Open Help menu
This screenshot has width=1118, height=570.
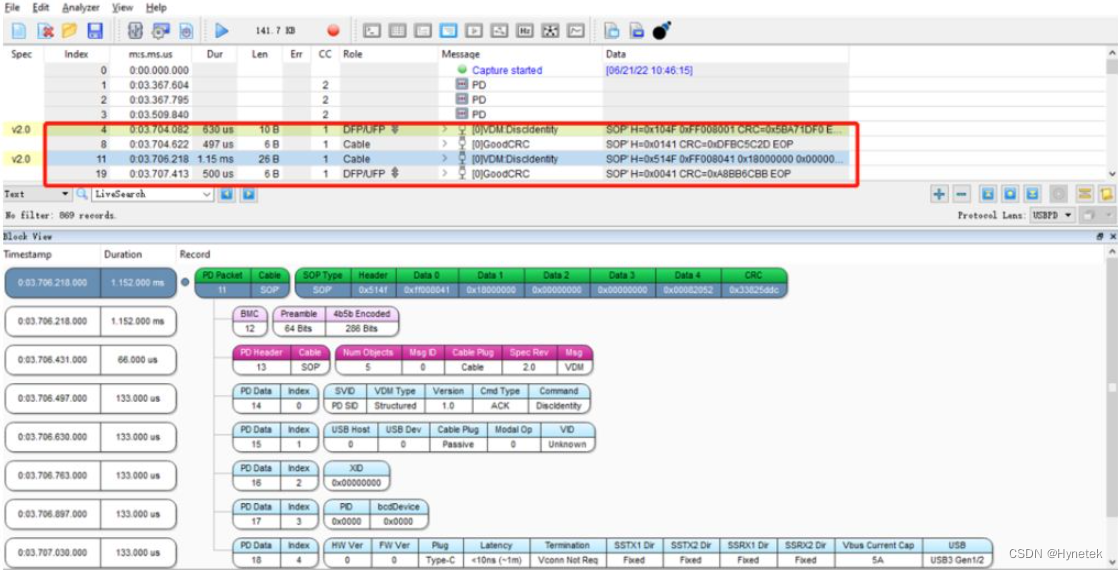point(156,8)
